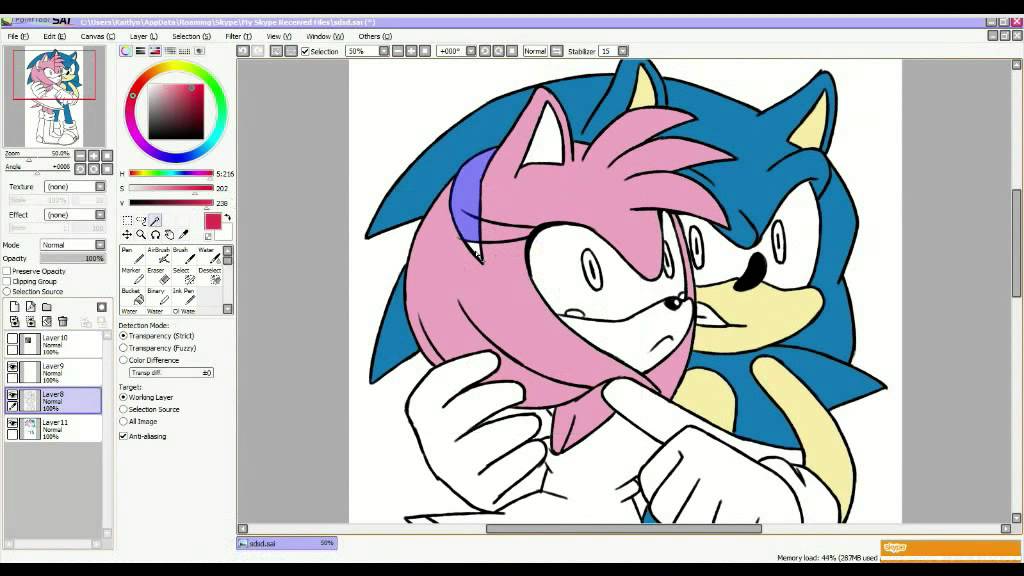Viewport: 1024px width, 576px height.
Task: Click the foreground red color swatch
Action: (213, 221)
